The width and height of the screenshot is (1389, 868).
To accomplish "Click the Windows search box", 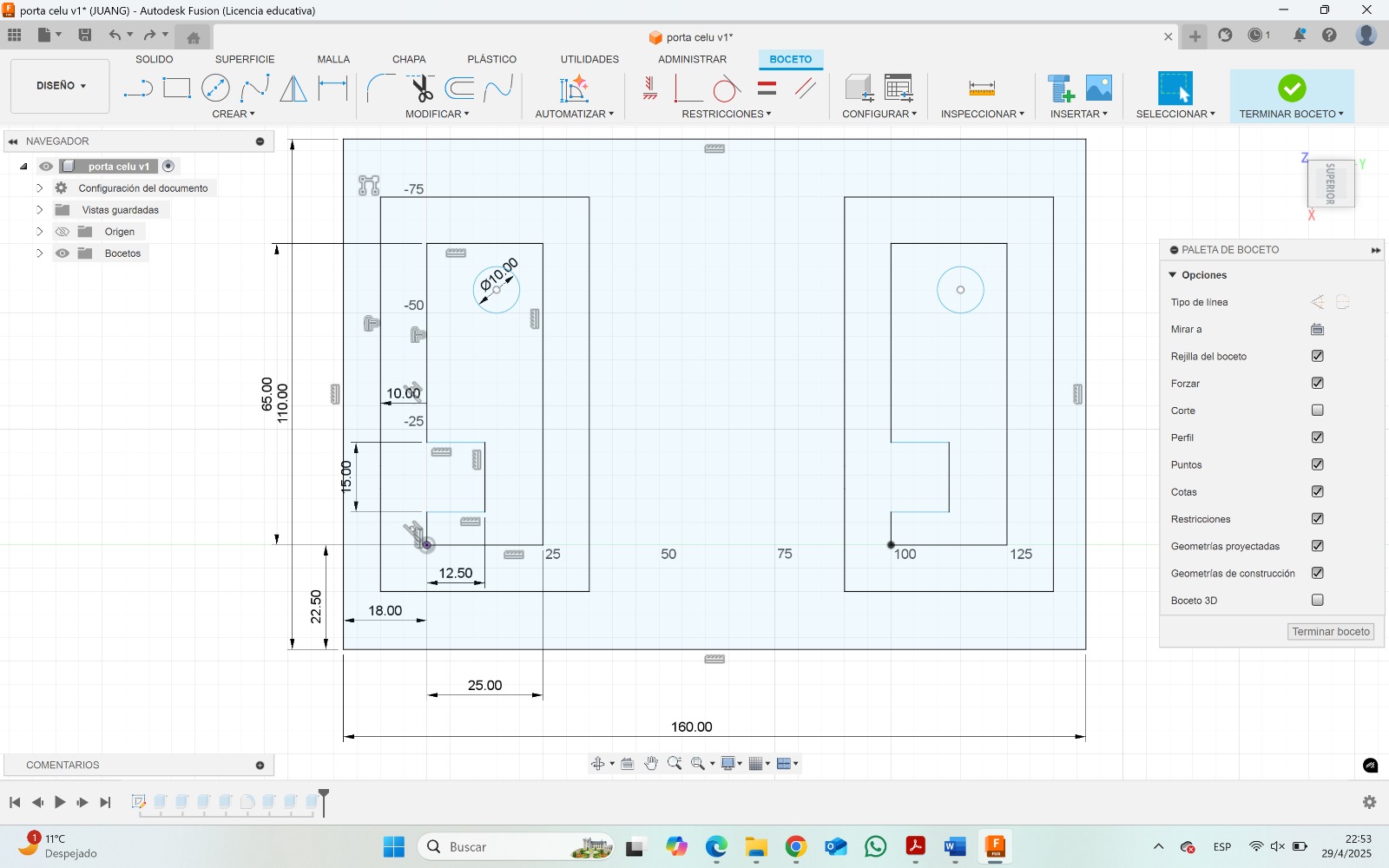I will click(x=516, y=846).
